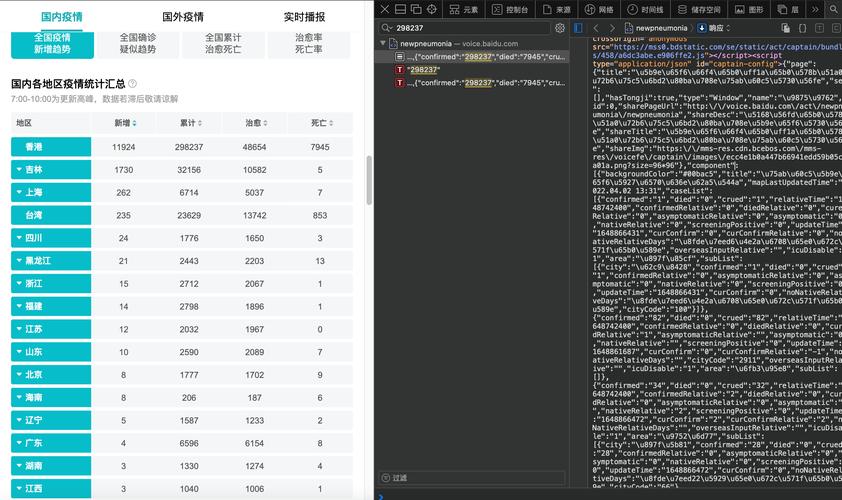Sort table by 新增 column
This screenshot has height=500, width=842.
[125, 123]
